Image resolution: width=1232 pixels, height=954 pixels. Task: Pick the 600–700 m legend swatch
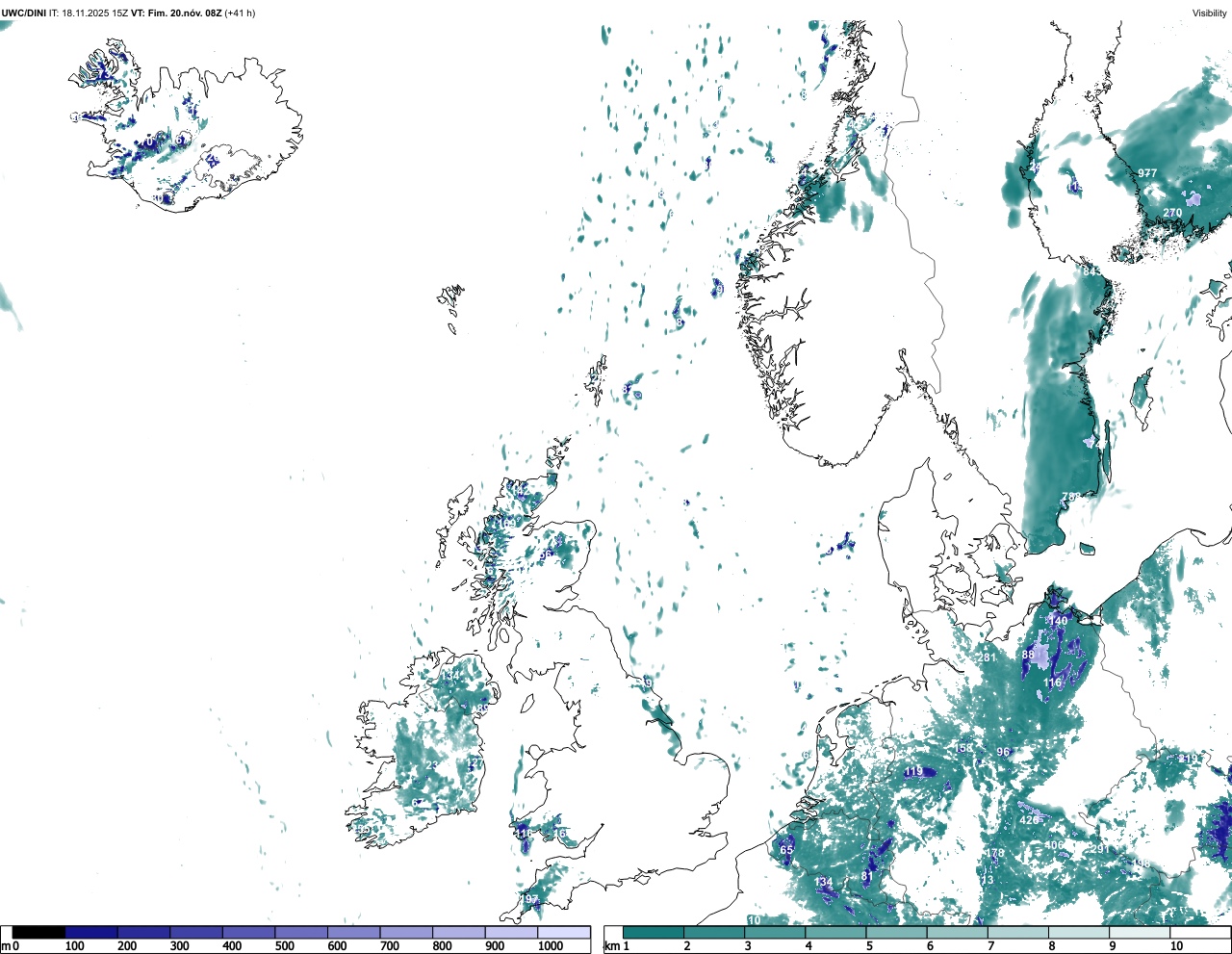(354, 932)
